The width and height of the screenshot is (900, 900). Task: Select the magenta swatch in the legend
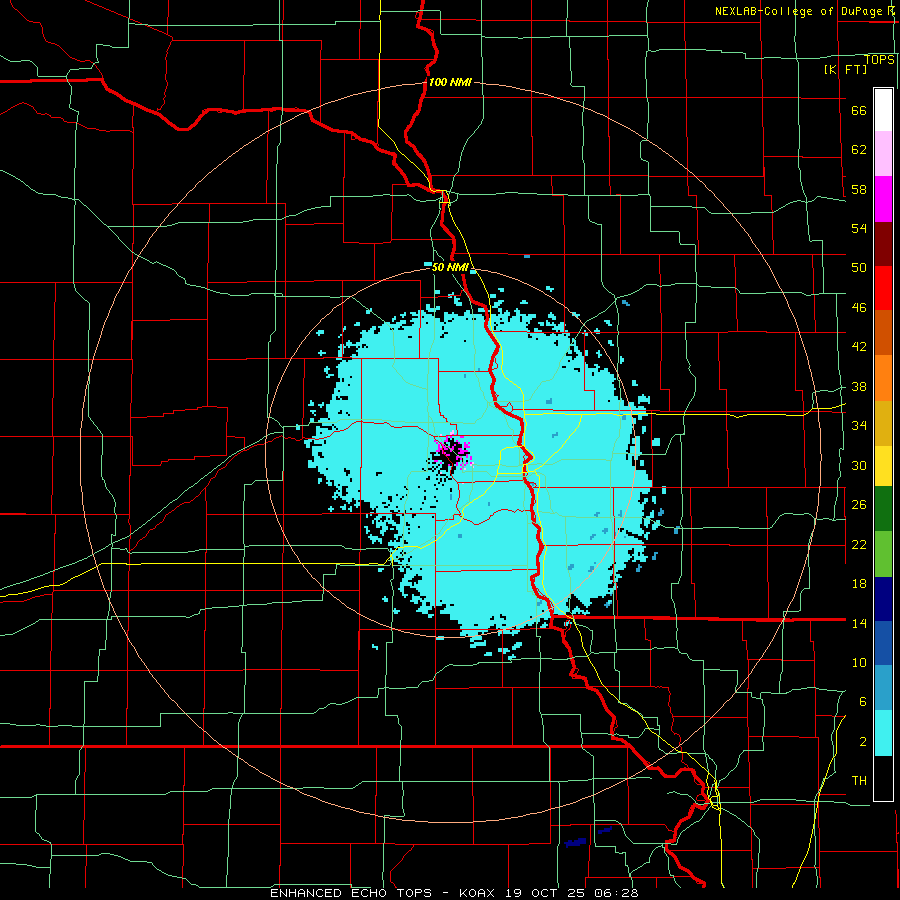[883, 199]
